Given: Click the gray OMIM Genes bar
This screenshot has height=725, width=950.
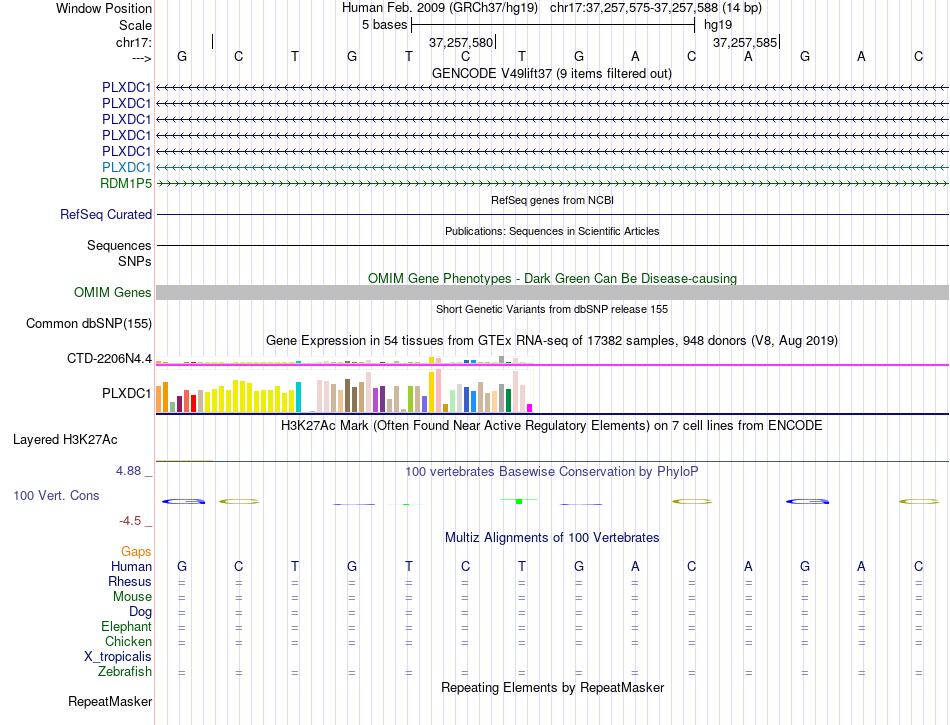Looking at the screenshot, I should [553, 293].
